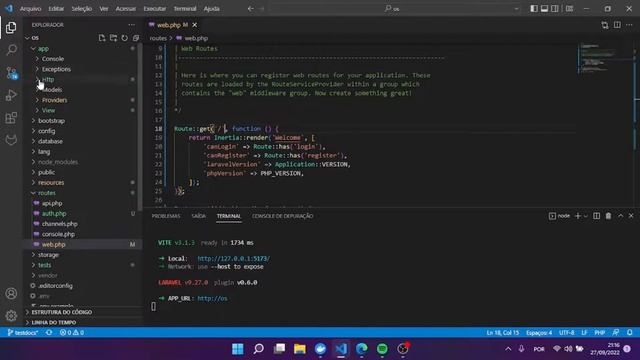Toggle the secondary sidebar layout
The image size is (640, 360).
555,9
